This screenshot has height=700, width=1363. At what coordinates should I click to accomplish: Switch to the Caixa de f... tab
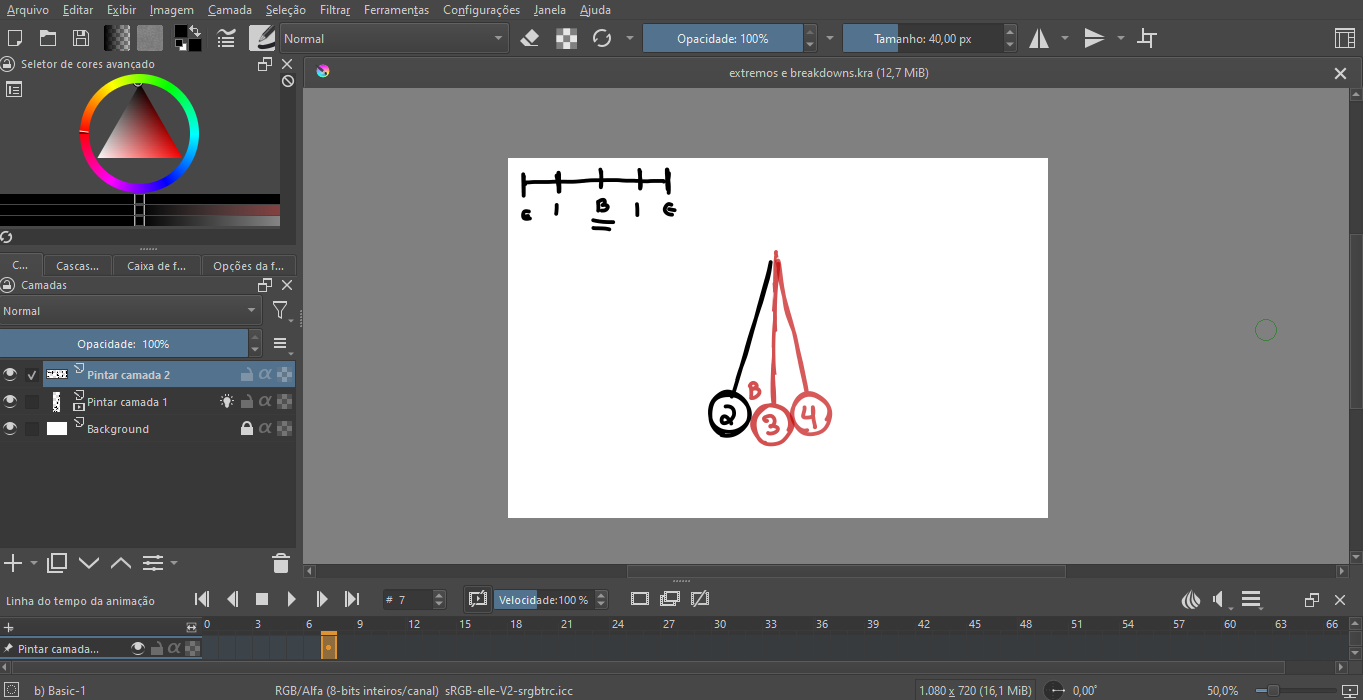[157, 266]
